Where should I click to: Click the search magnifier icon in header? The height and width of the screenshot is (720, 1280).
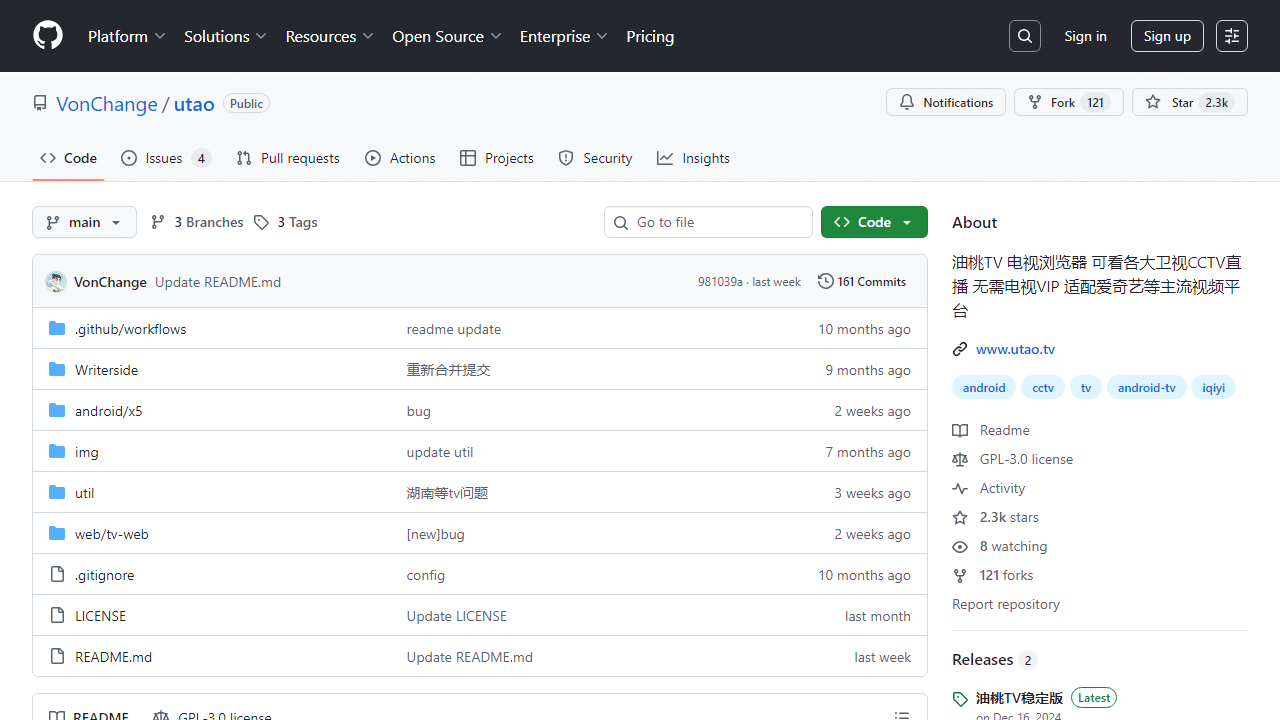[1025, 36]
